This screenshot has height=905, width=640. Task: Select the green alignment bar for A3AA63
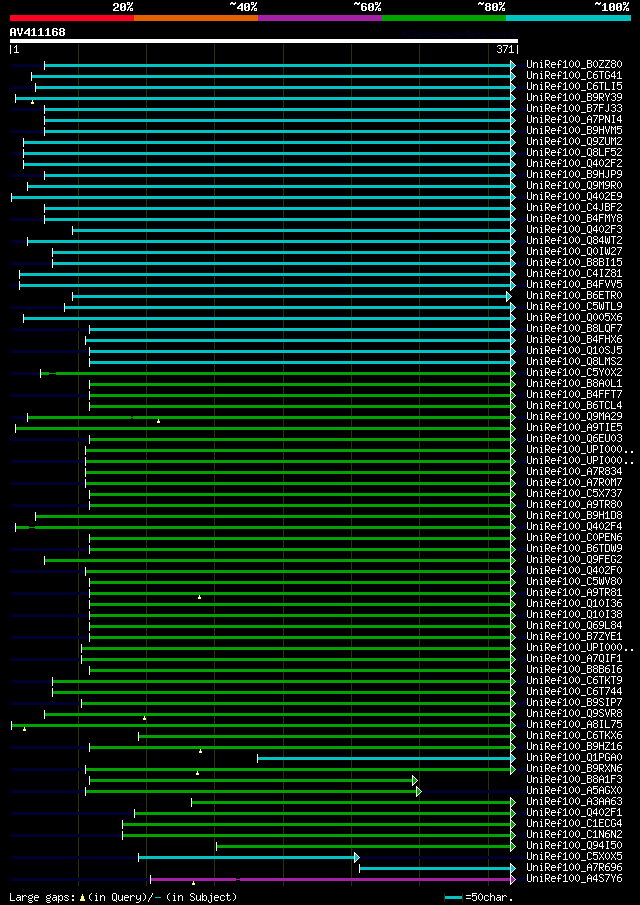pos(352,802)
